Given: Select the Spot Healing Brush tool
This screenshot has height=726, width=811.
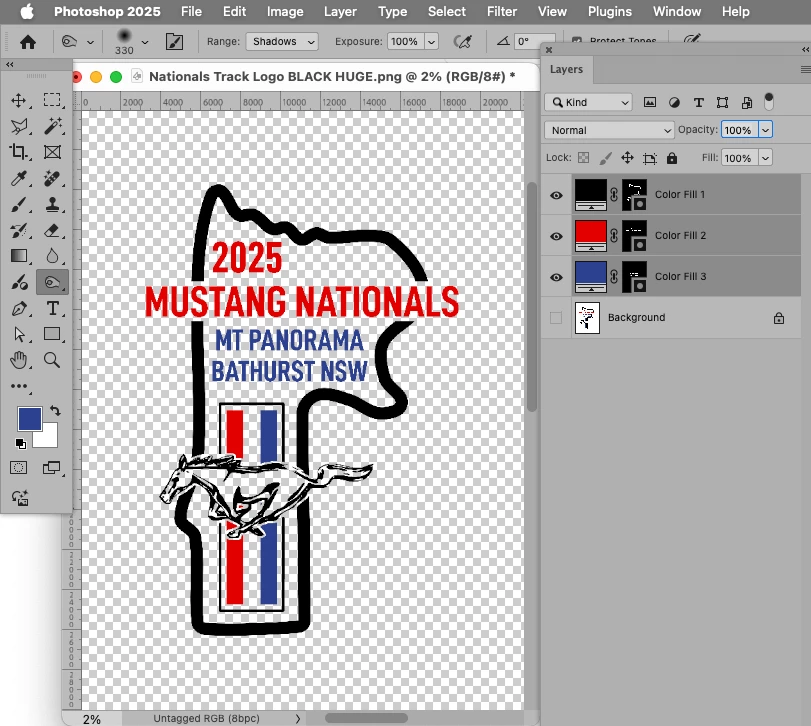Looking at the screenshot, I should tap(52, 178).
